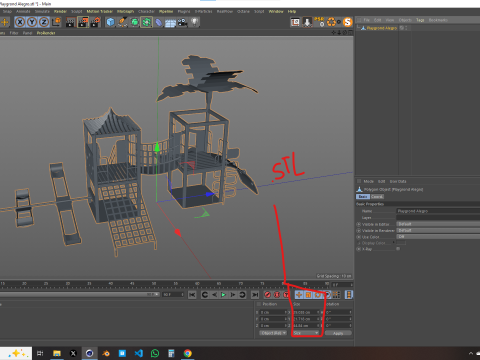Image resolution: width=480 pixels, height=360 pixels.
Task: Add a Subdivision Surface generator
Action: click(134, 22)
